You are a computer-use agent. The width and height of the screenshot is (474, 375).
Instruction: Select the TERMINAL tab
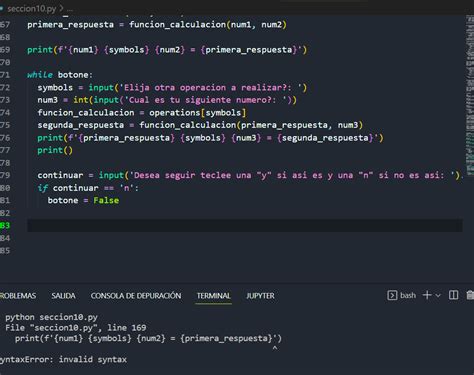click(x=213, y=296)
